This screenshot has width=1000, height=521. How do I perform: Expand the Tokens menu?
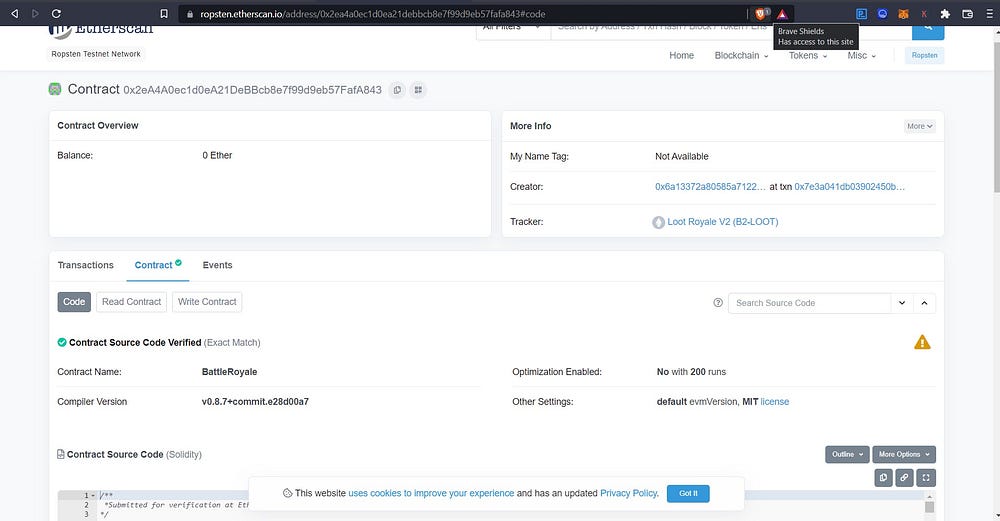808,55
